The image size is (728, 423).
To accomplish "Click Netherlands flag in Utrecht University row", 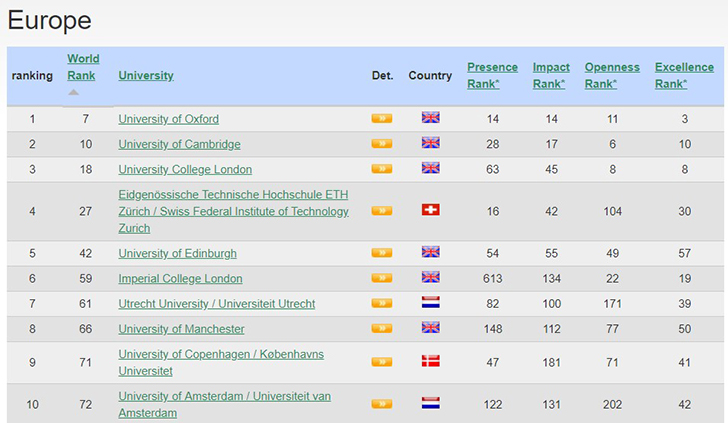I will 430,302.
